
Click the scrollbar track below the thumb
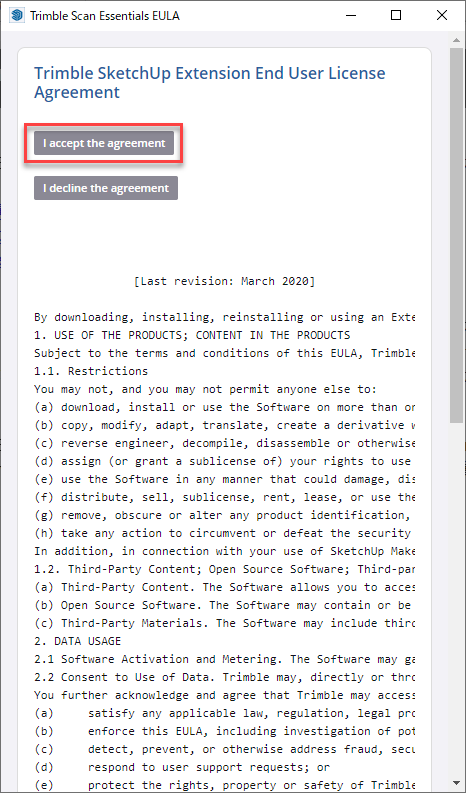pos(456,607)
